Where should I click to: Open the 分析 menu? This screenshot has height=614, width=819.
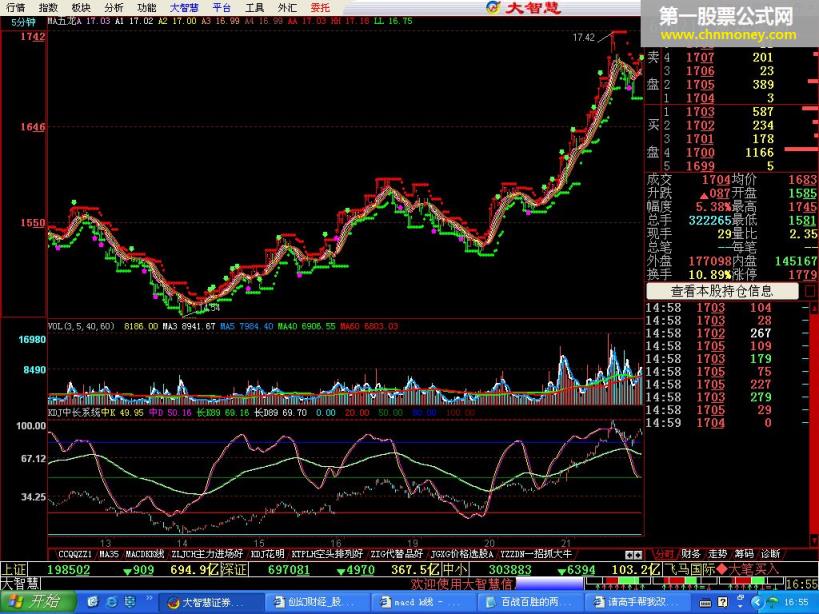[114, 7]
